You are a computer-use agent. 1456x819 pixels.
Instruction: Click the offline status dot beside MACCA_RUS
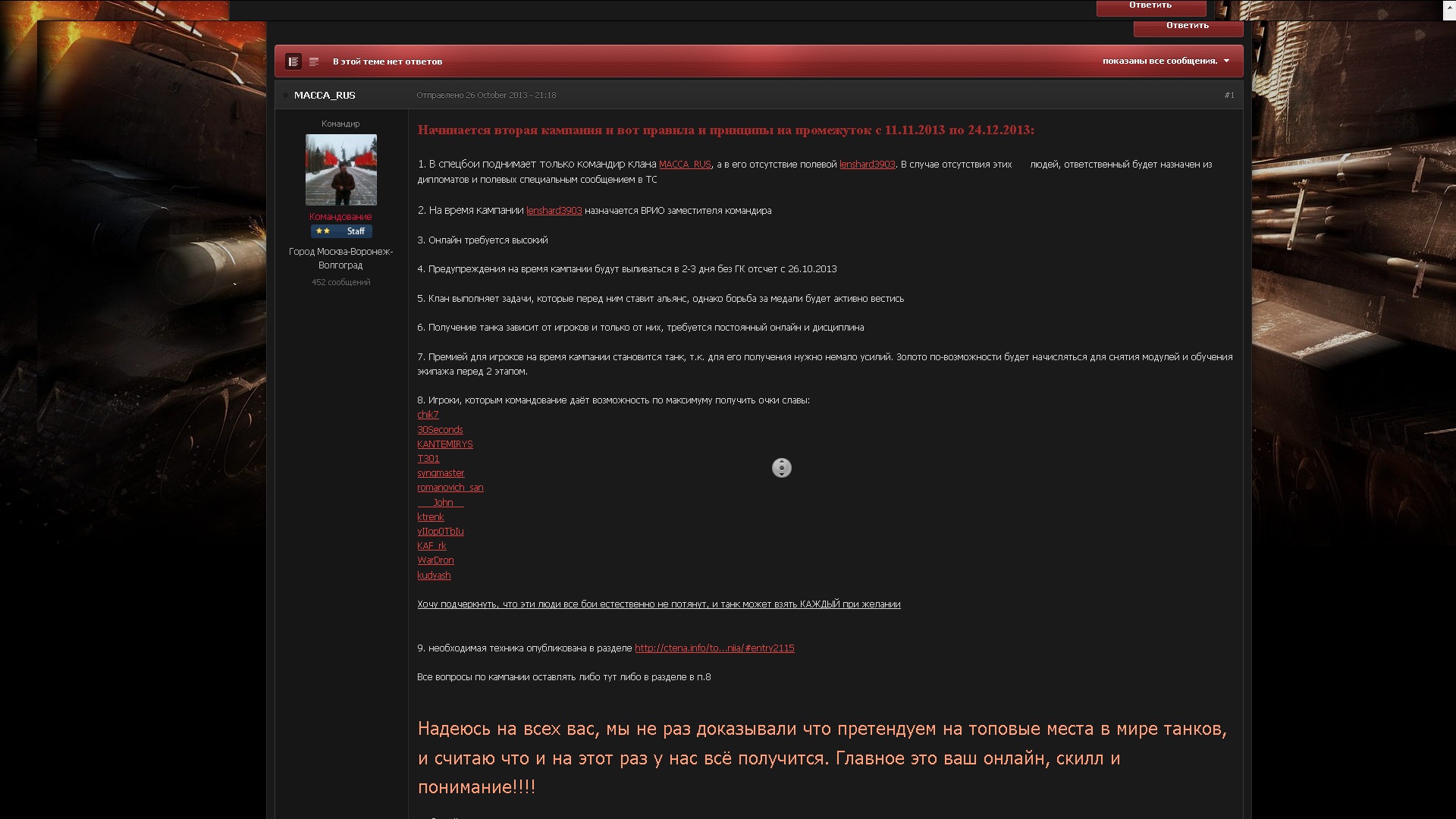pos(286,96)
